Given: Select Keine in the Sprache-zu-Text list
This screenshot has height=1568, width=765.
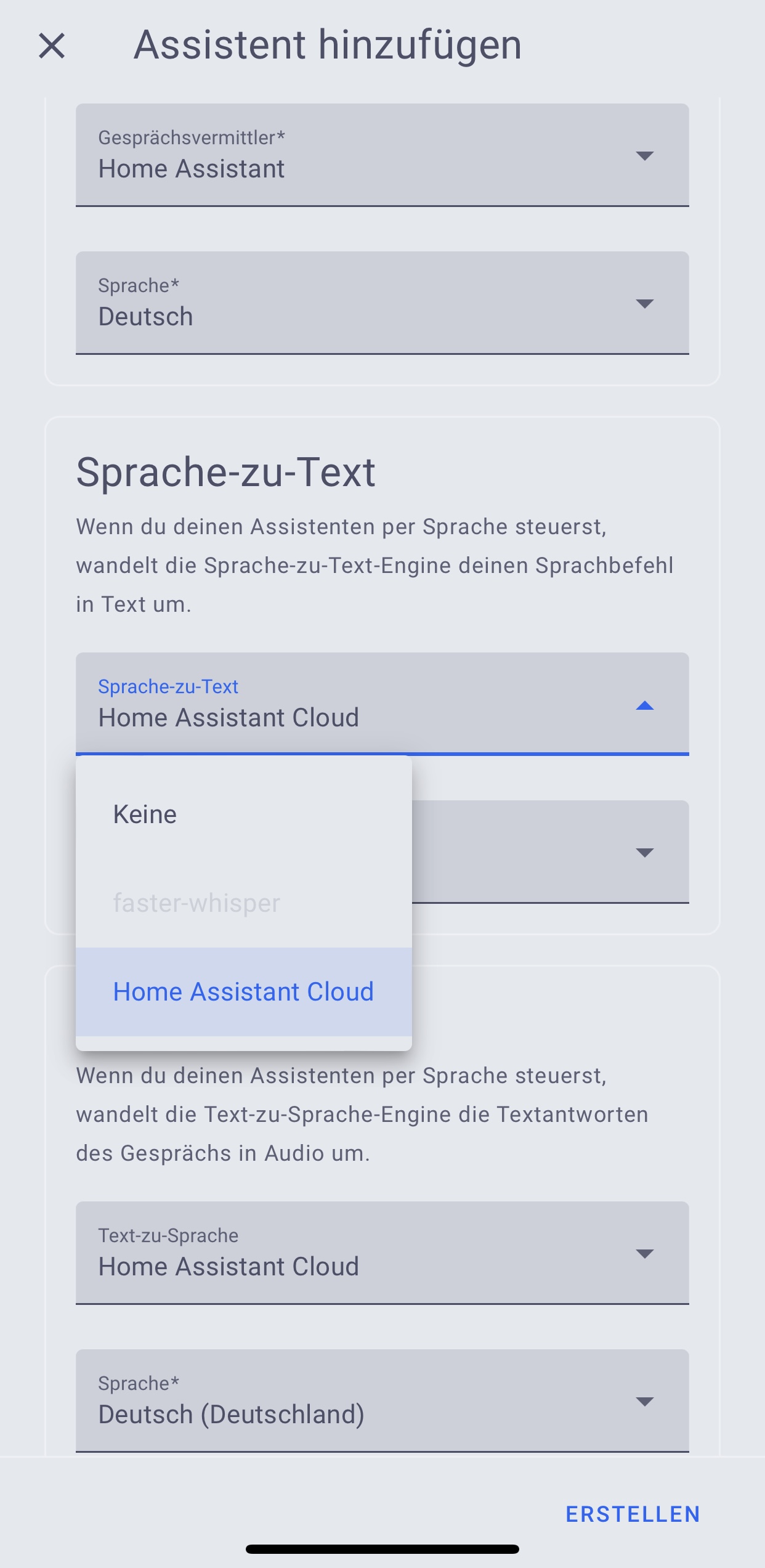Looking at the screenshot, I should [145, 813].
